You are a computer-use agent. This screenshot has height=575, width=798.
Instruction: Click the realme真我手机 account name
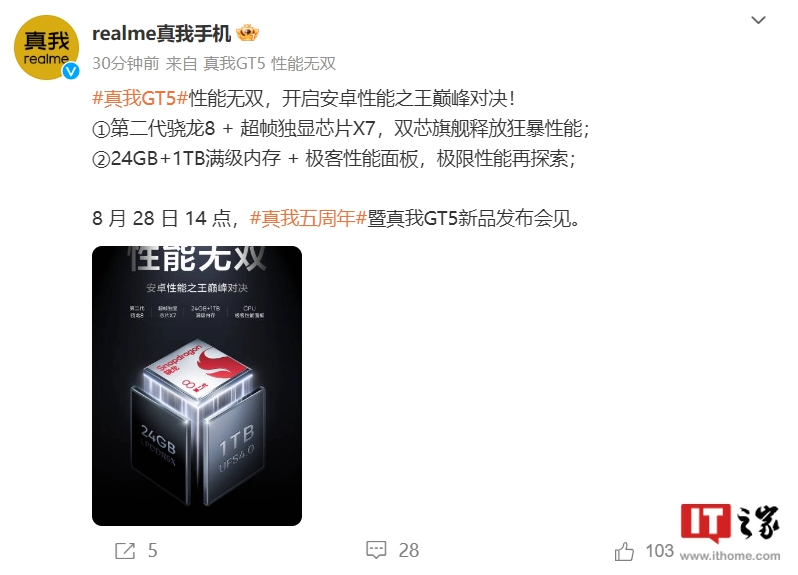click(x=161, y=34)
